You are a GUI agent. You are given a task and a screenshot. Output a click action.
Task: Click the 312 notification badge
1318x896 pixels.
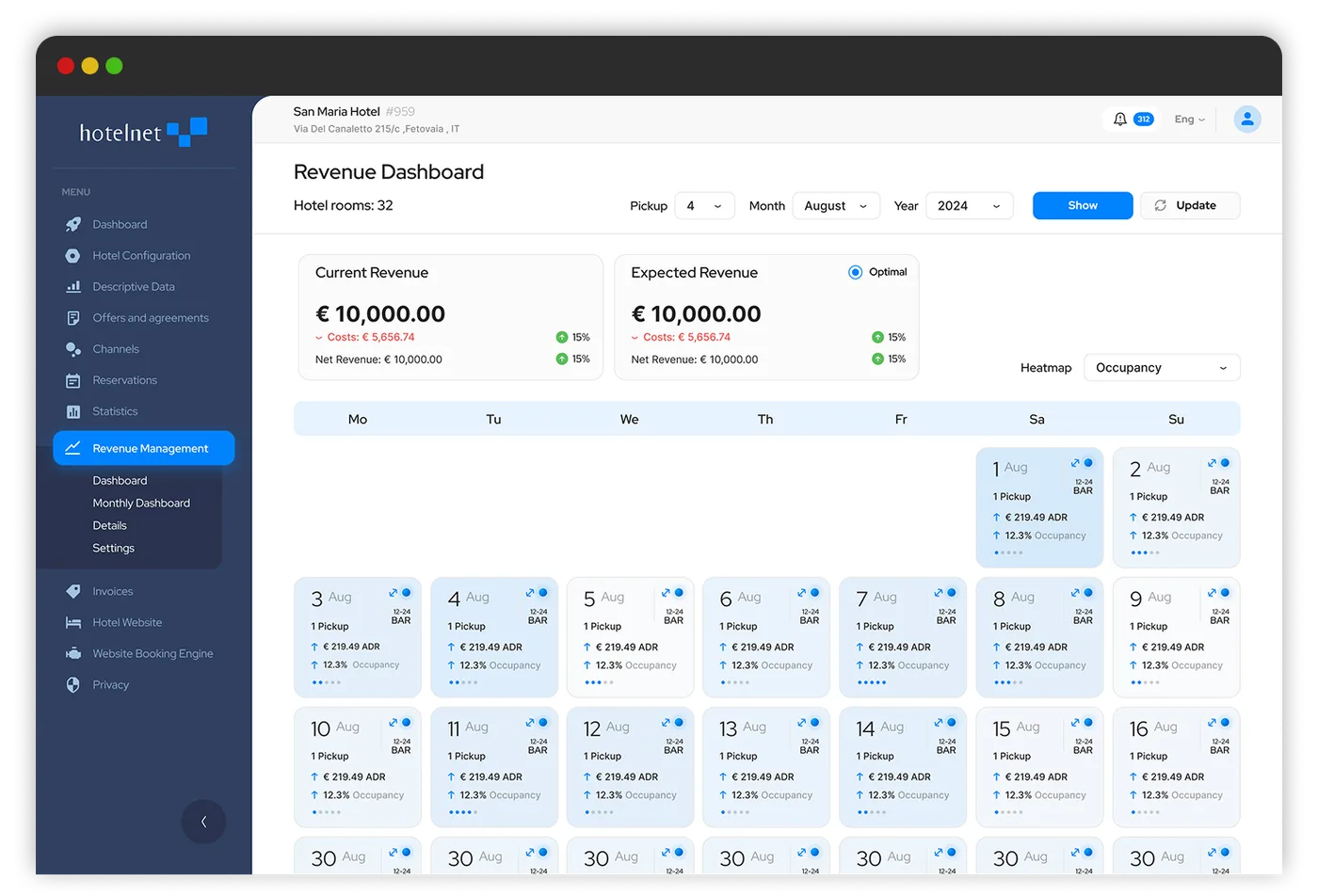click(x=1143, y=120)
